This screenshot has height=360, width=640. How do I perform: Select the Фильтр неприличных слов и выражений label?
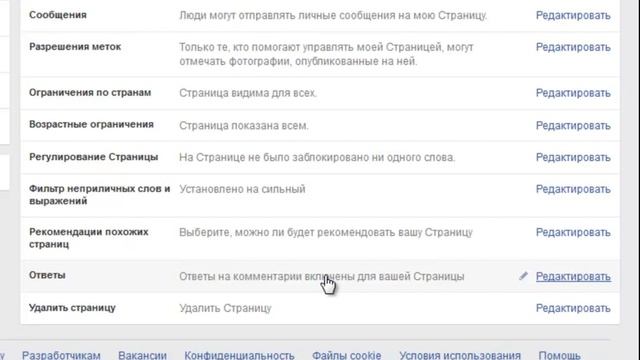click(x=100, y=195)
